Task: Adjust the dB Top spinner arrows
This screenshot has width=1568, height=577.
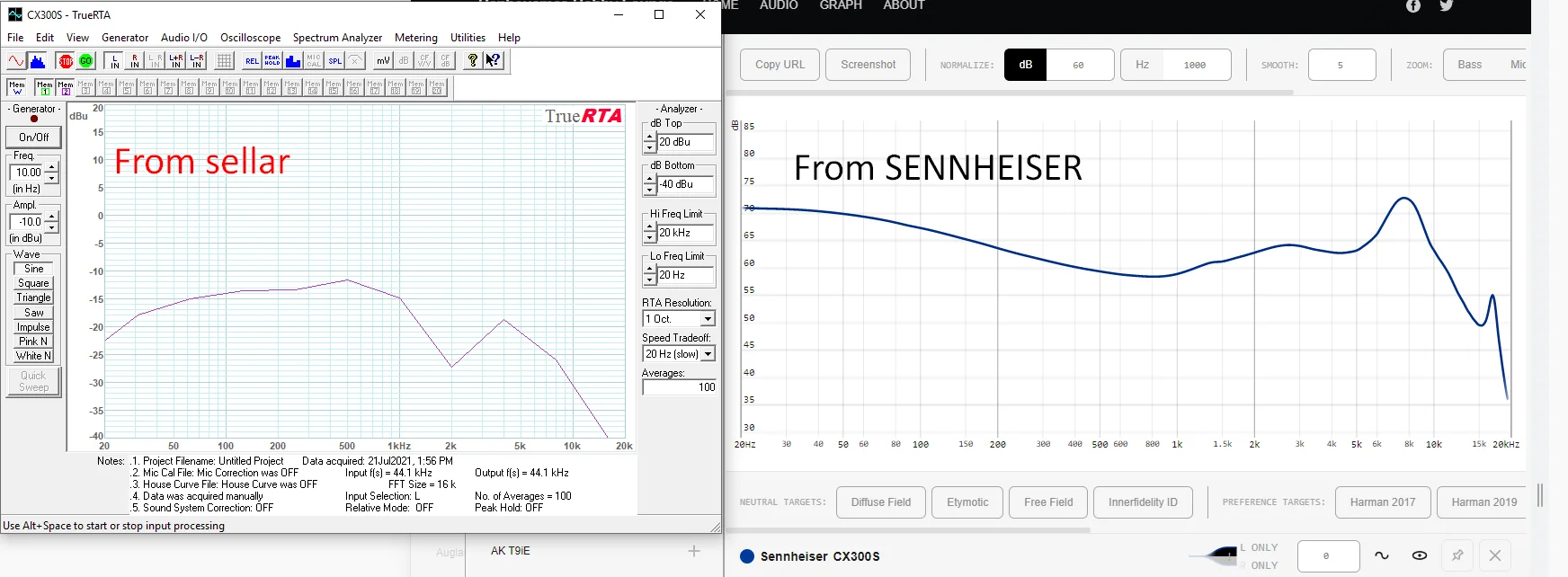Action: point(650,142)
